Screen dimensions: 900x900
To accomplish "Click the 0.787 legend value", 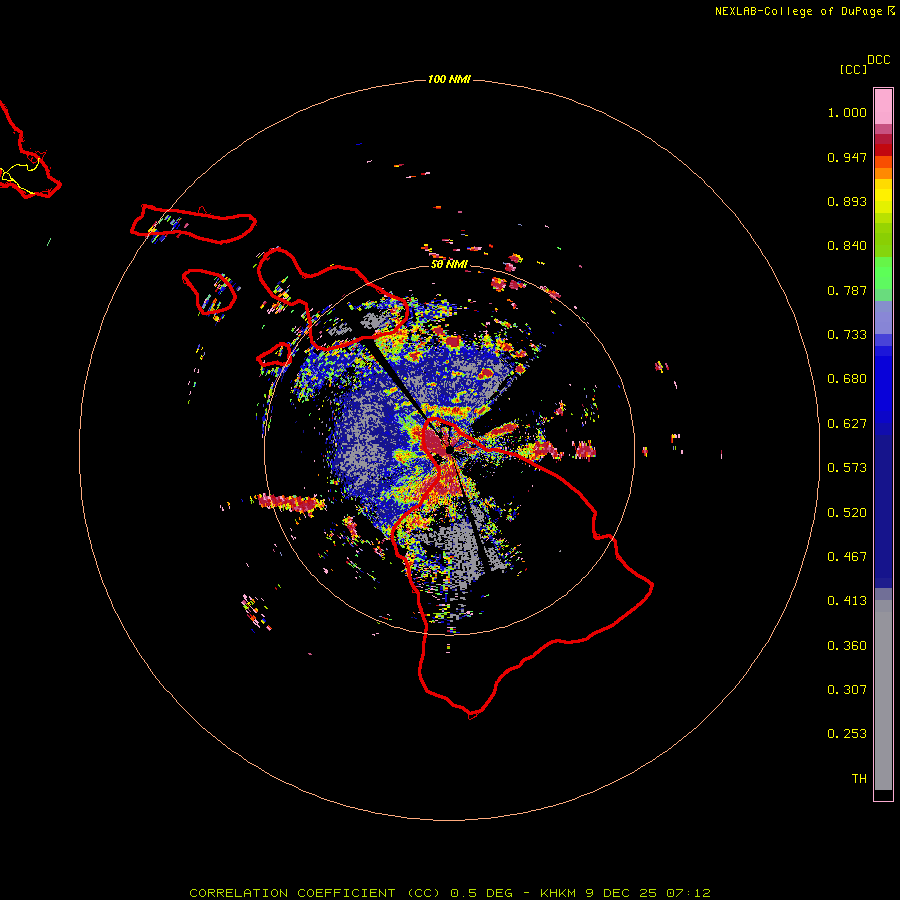I will (847, 290).
